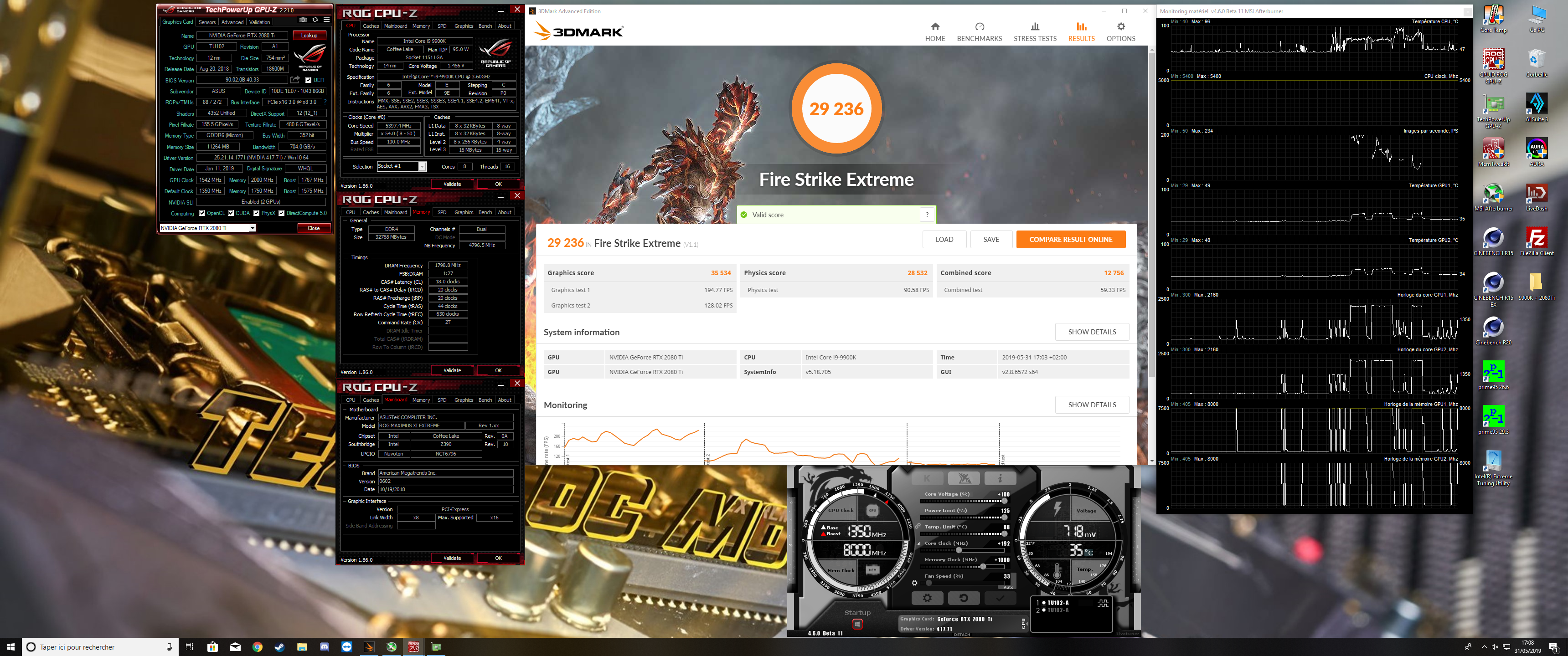The width and height of the screenshot is (1568, 656).
Task: Open the FileZilla Client desktop icon
Action: click(1537, 241)
